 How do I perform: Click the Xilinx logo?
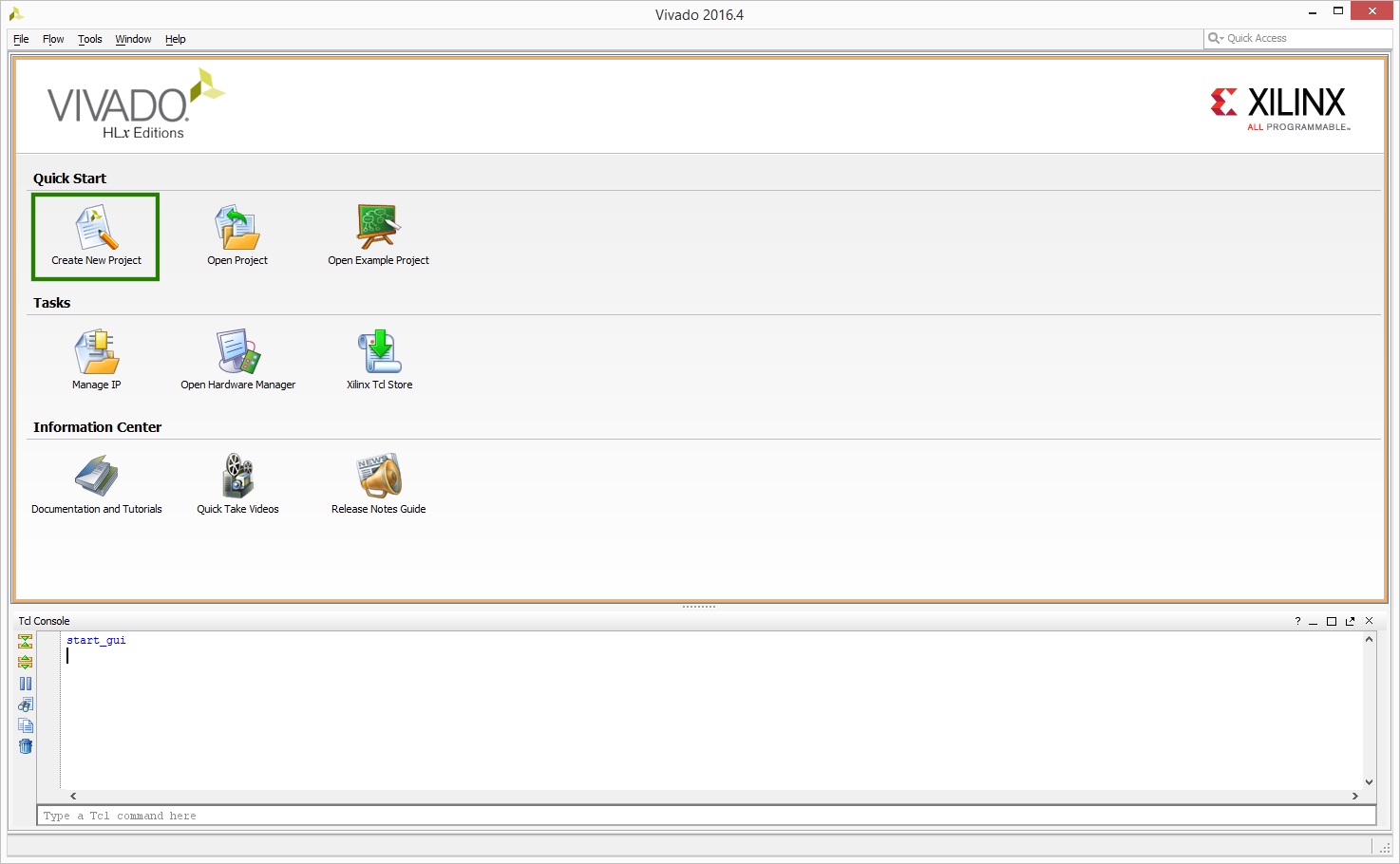tap(1279, 108)
